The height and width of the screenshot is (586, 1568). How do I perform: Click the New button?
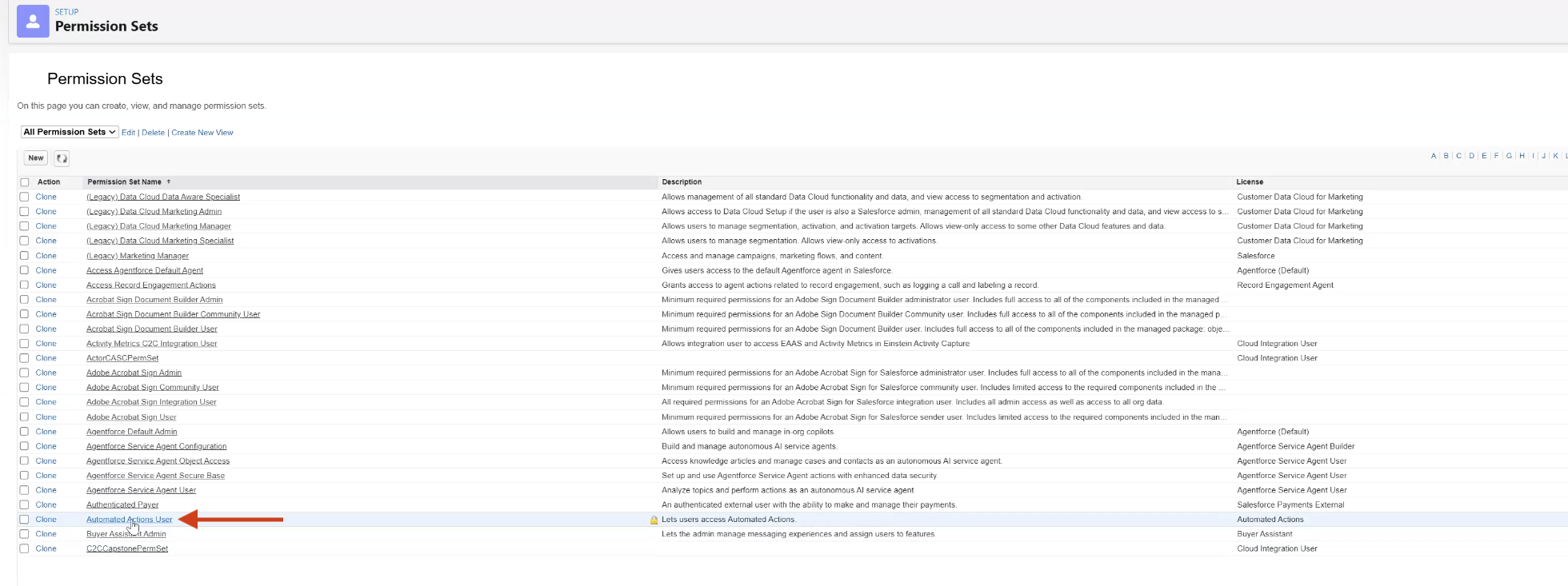[36, 158]
